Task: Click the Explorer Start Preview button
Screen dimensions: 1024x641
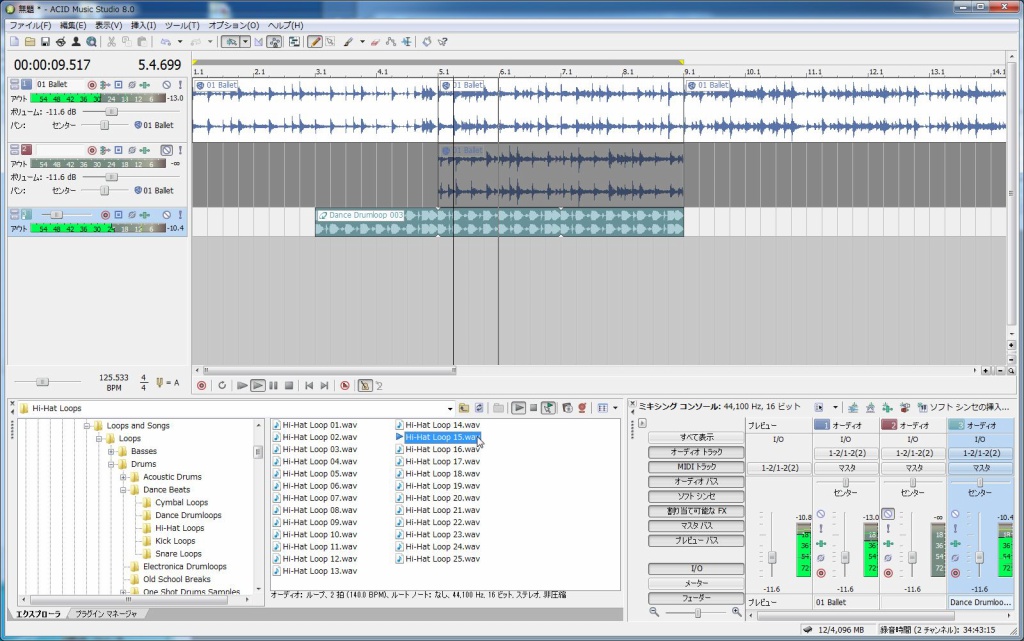Action: click(519, 408)
